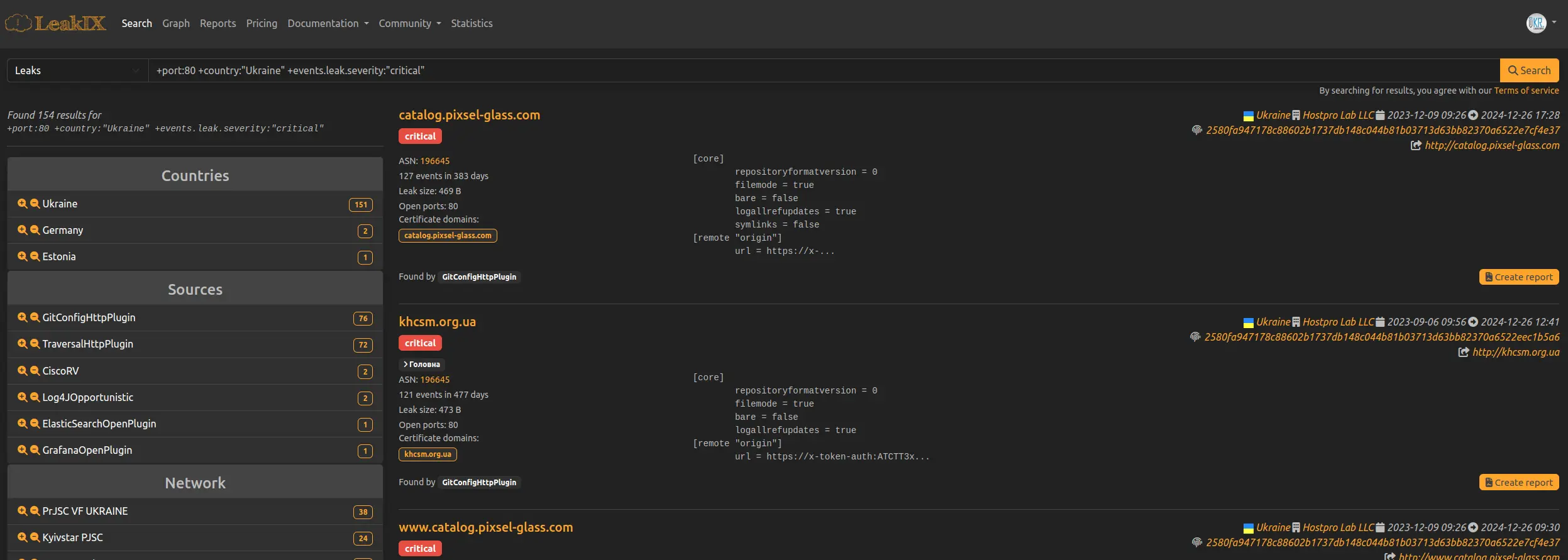Open the Terms of service link
Image resolution: width=1568 pixels, height=560 pixels.
pos(1526,91)
